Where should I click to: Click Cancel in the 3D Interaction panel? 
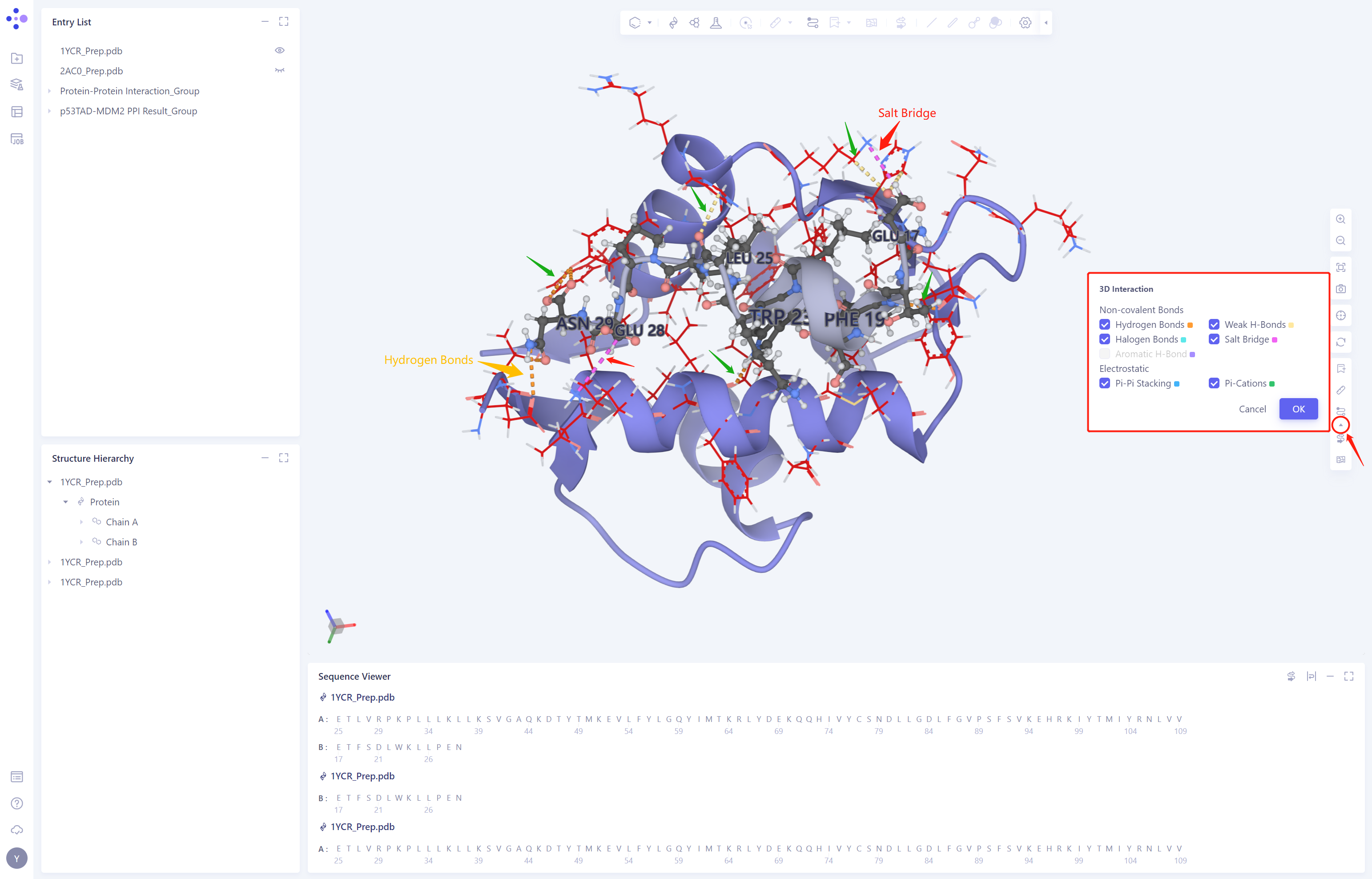(x=1253, y=409)
